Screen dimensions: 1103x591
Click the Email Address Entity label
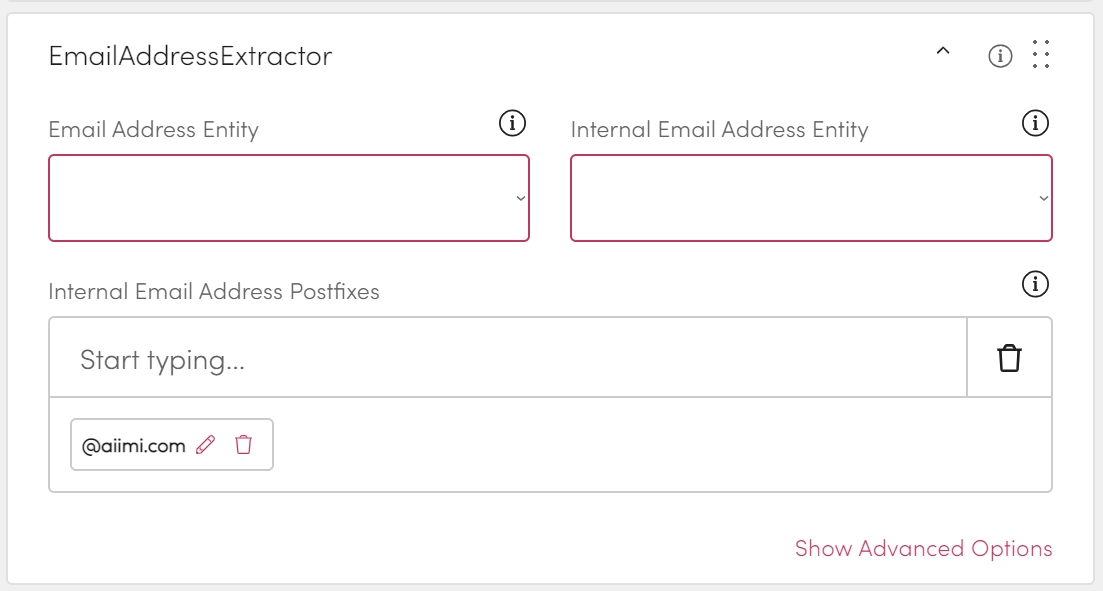pyautogui.click(x=153, y=129)
